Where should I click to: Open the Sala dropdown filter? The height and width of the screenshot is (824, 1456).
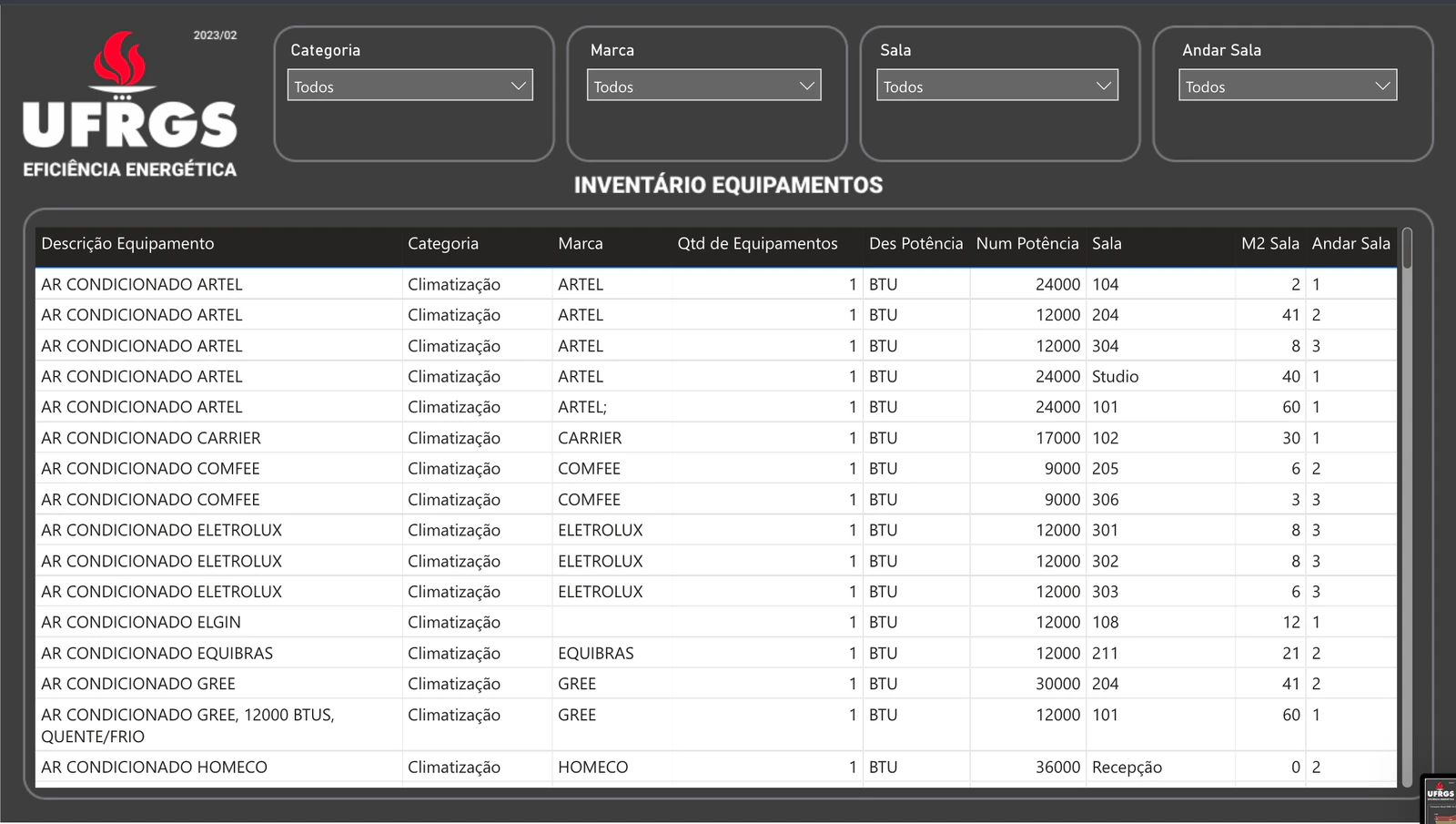(x=997, y=86)
